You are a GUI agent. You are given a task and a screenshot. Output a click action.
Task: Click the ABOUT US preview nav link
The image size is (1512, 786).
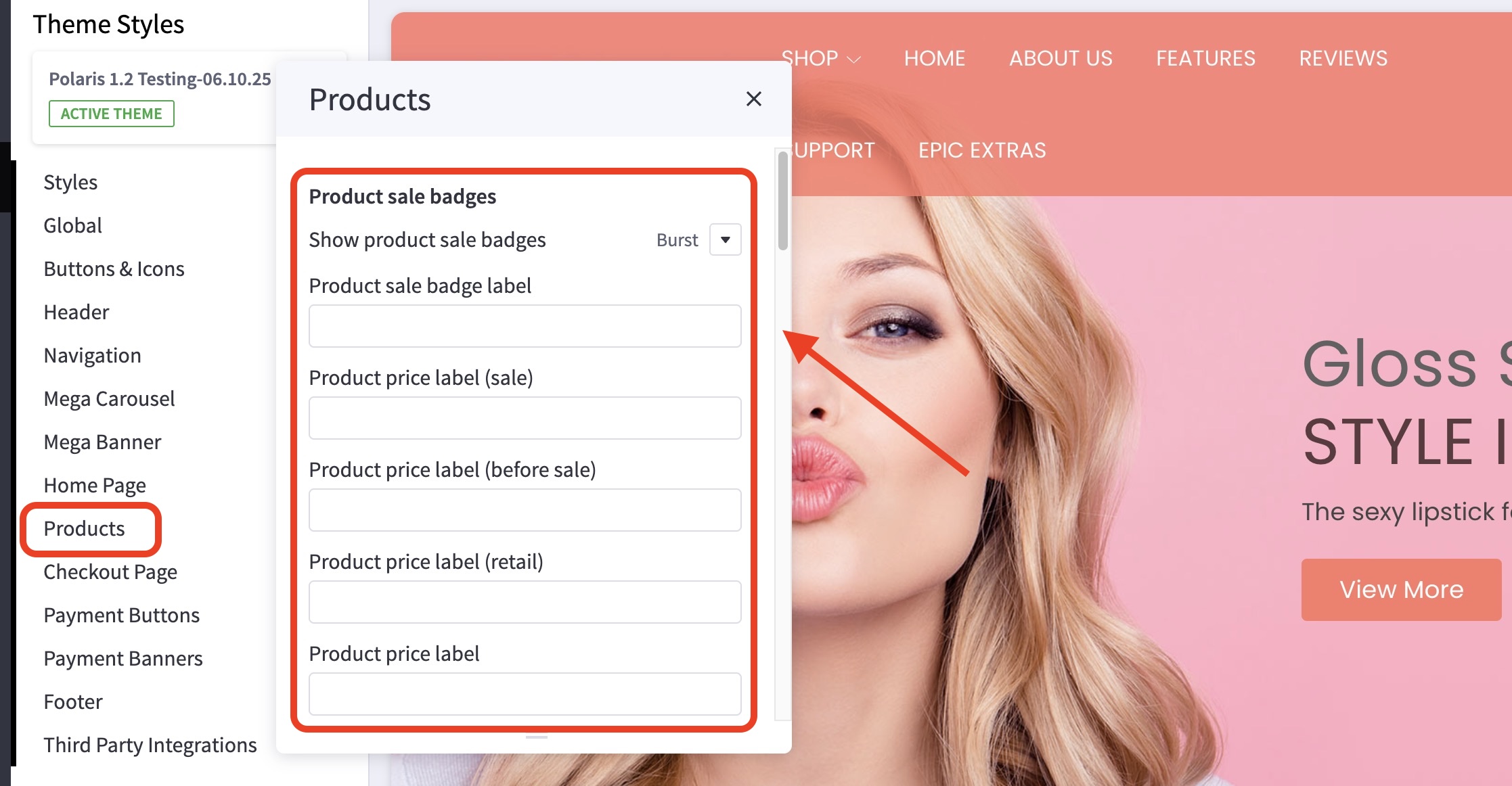[1060, 59]
